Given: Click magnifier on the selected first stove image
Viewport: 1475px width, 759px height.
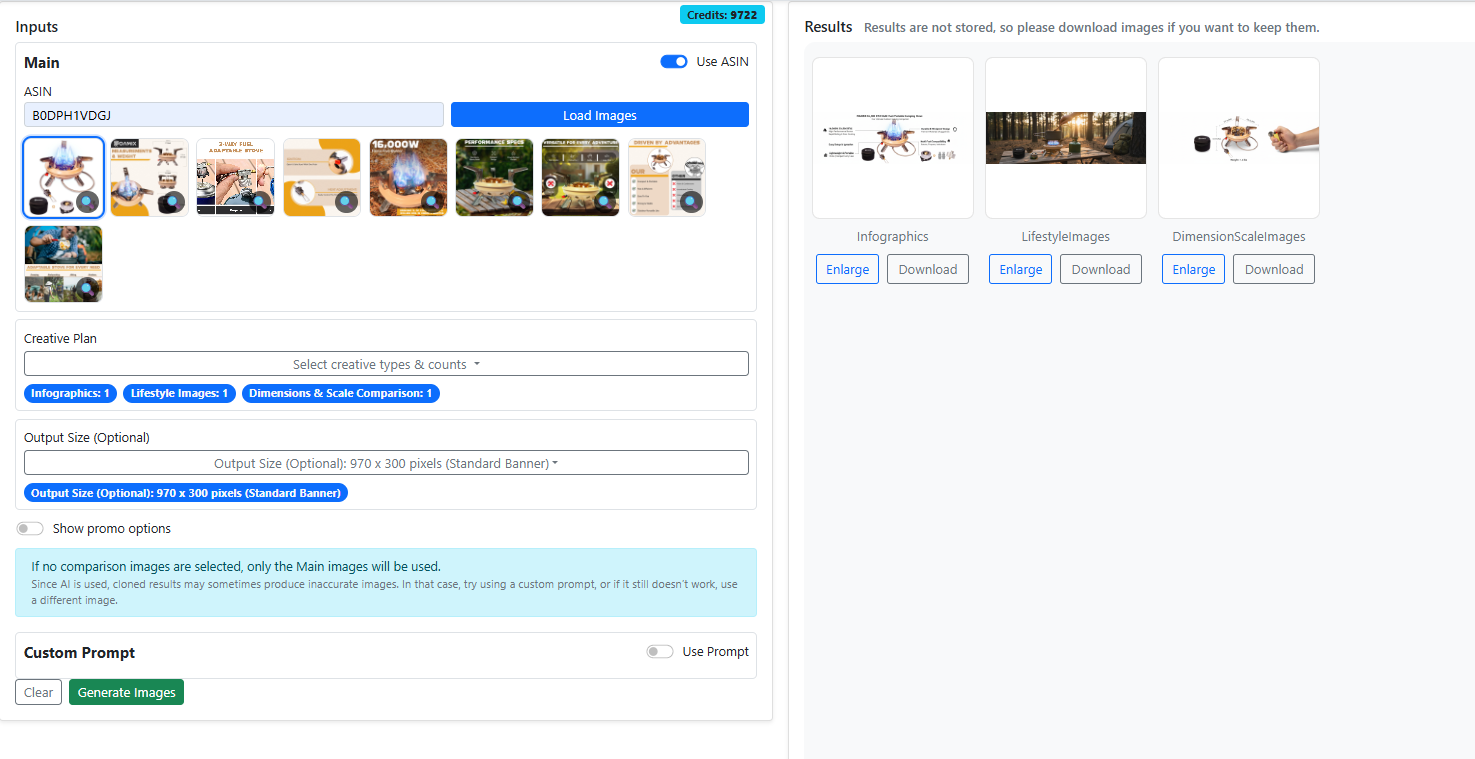Looking at the screenshot, I should pyautogui.click(x=87, y=201).
